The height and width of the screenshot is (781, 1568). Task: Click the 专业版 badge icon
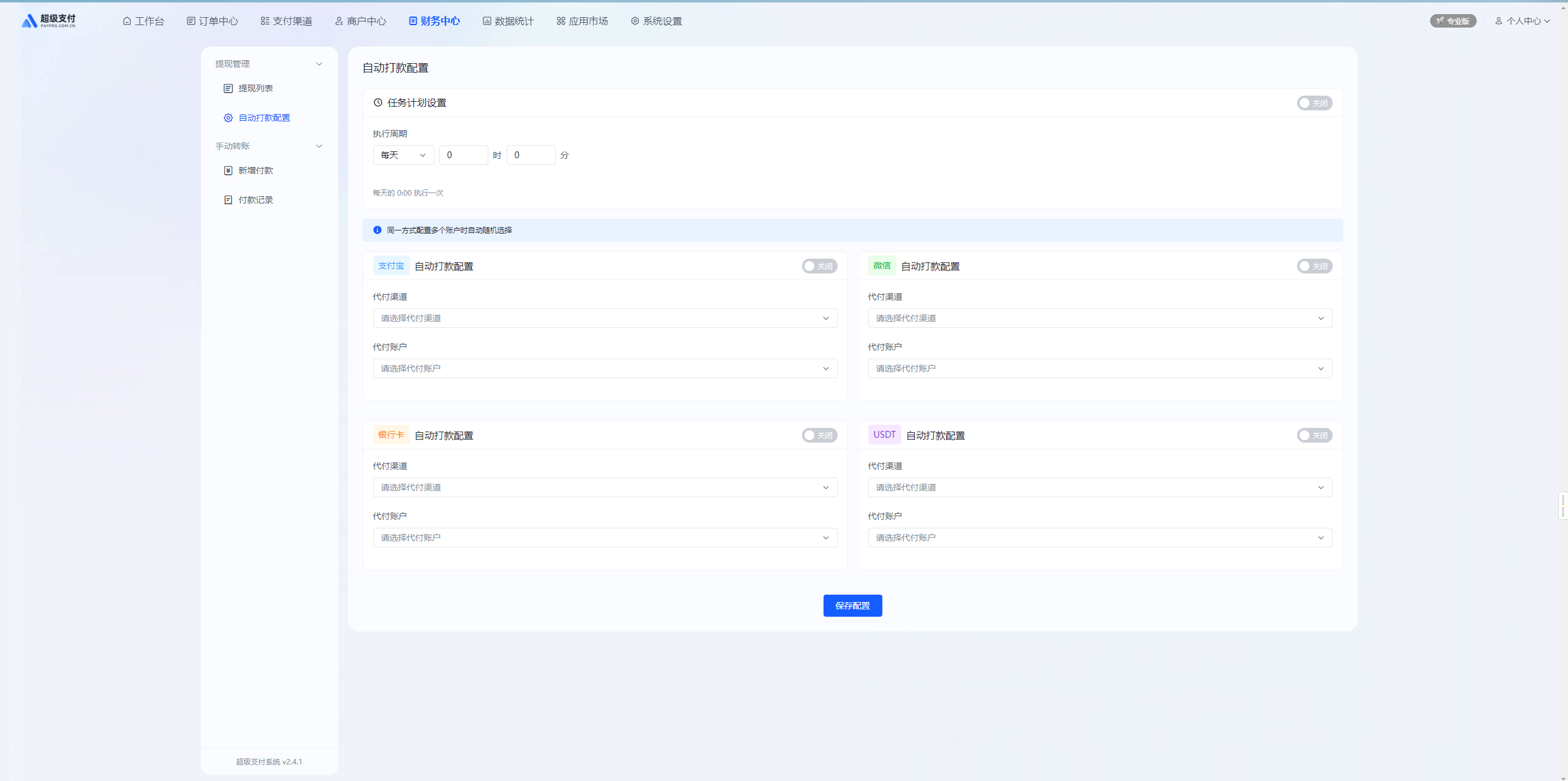click(x=1440, y=21)
